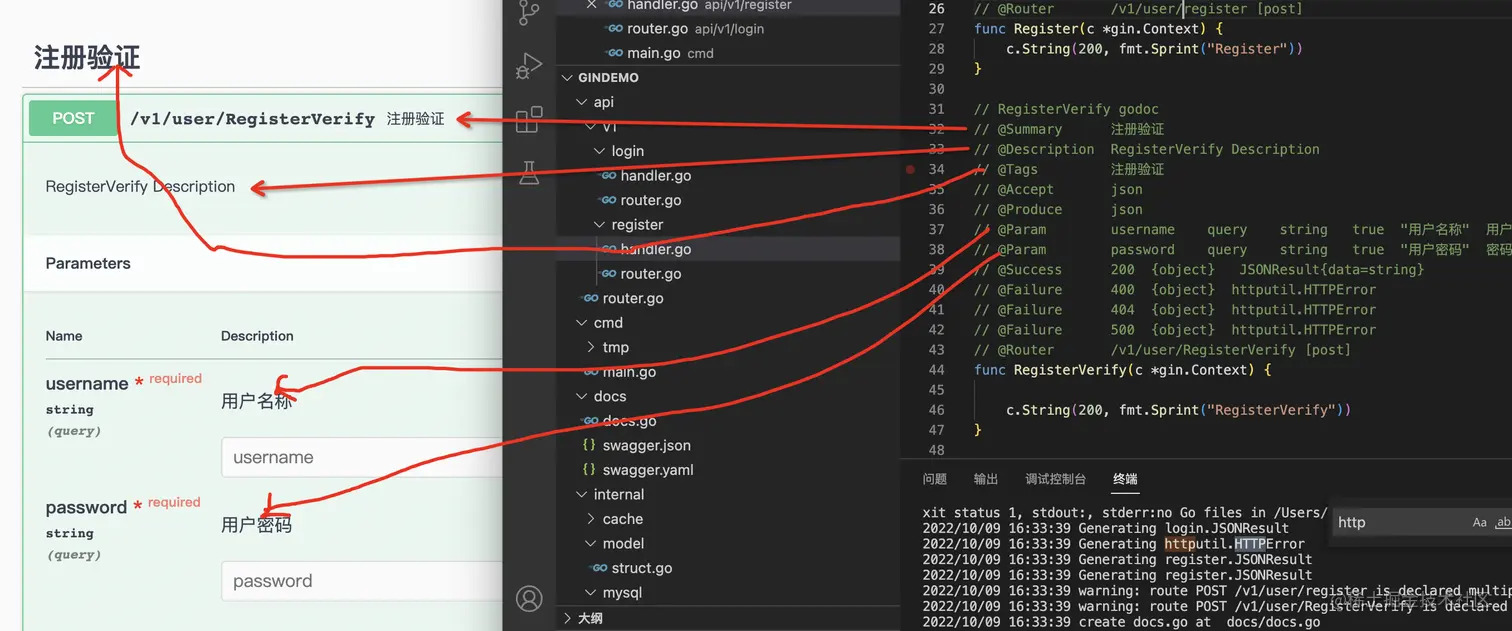The width and height of the screenshot is (1512, 631).
Task: Switch to the 调试控制台 panel tab
Action: (1055, 479)
